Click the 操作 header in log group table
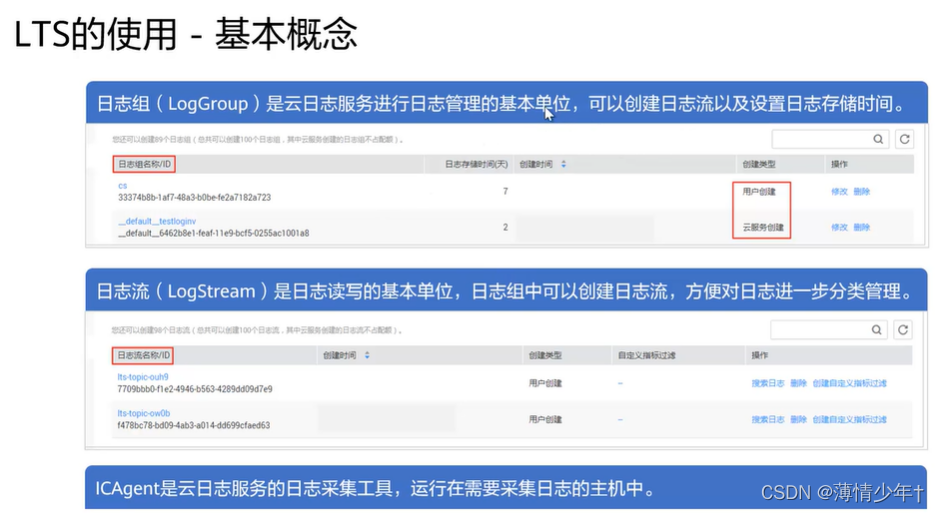Image resolution: width=940 pixels, height=513 pixels. click(x=839, y=164)
